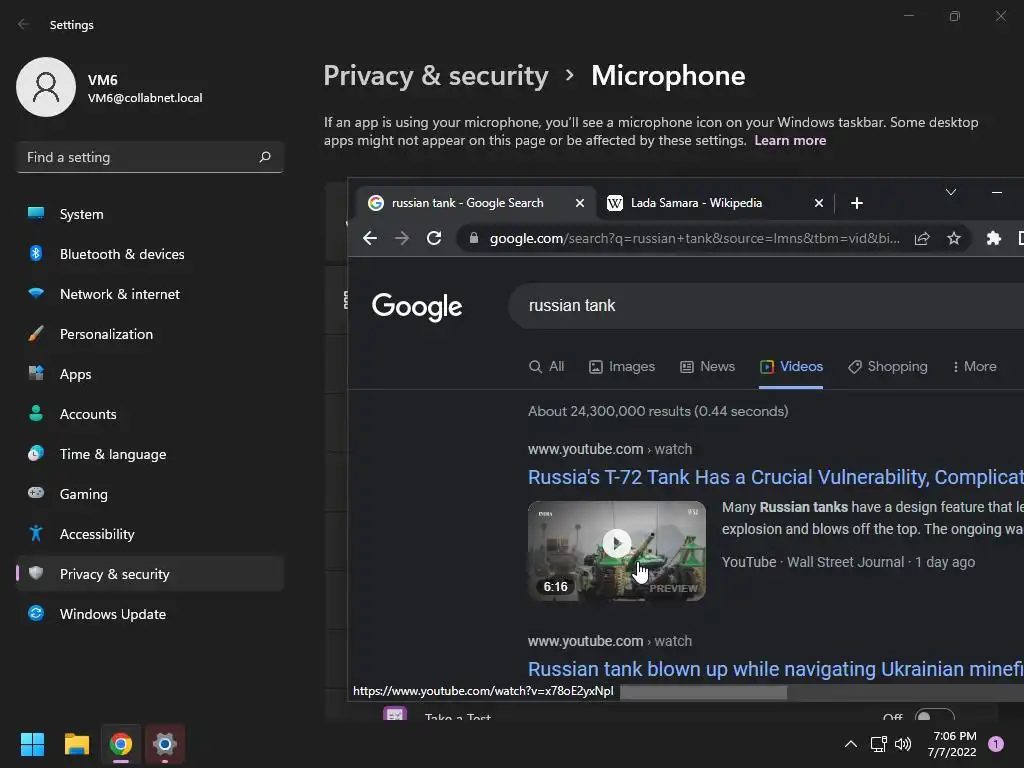The image size is (1024, 768).
Task: Reload the Google search page
Action: (434, 238)
